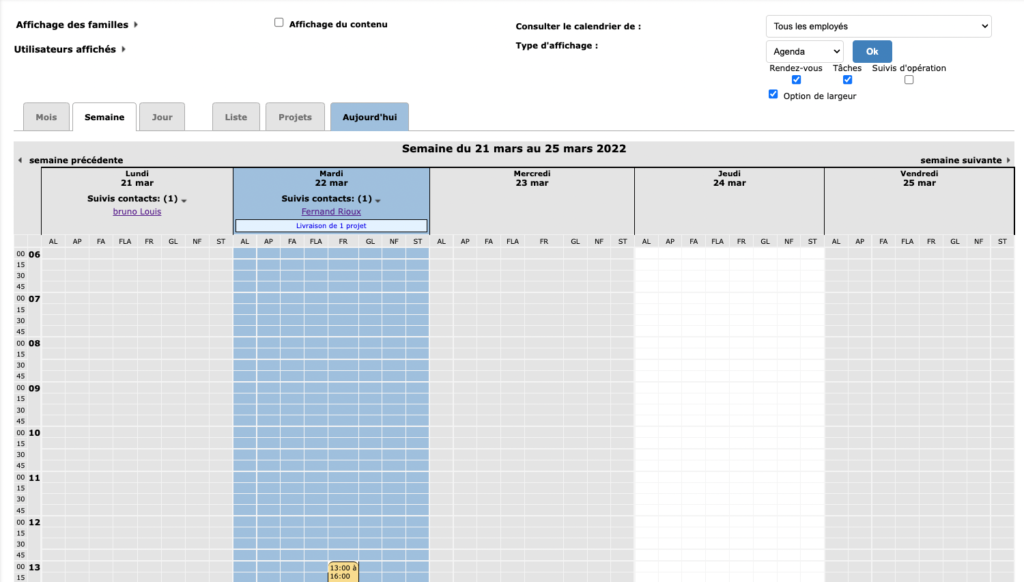
Task: Open Tous les employés dropdown
Action: [x=878, y=26]
